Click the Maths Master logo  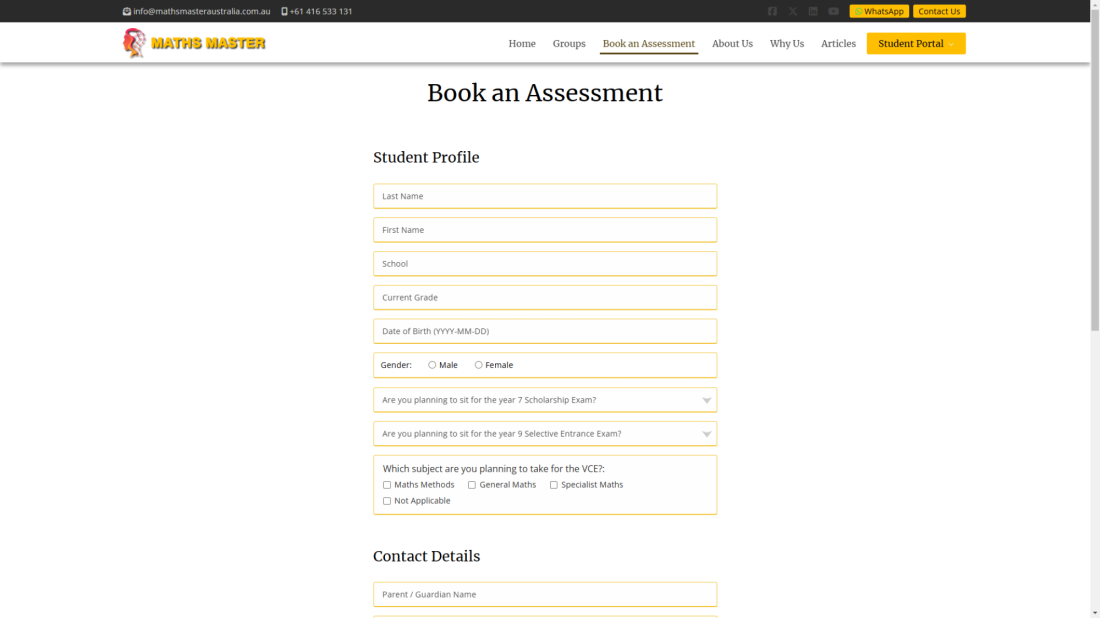tap(194, 43)
